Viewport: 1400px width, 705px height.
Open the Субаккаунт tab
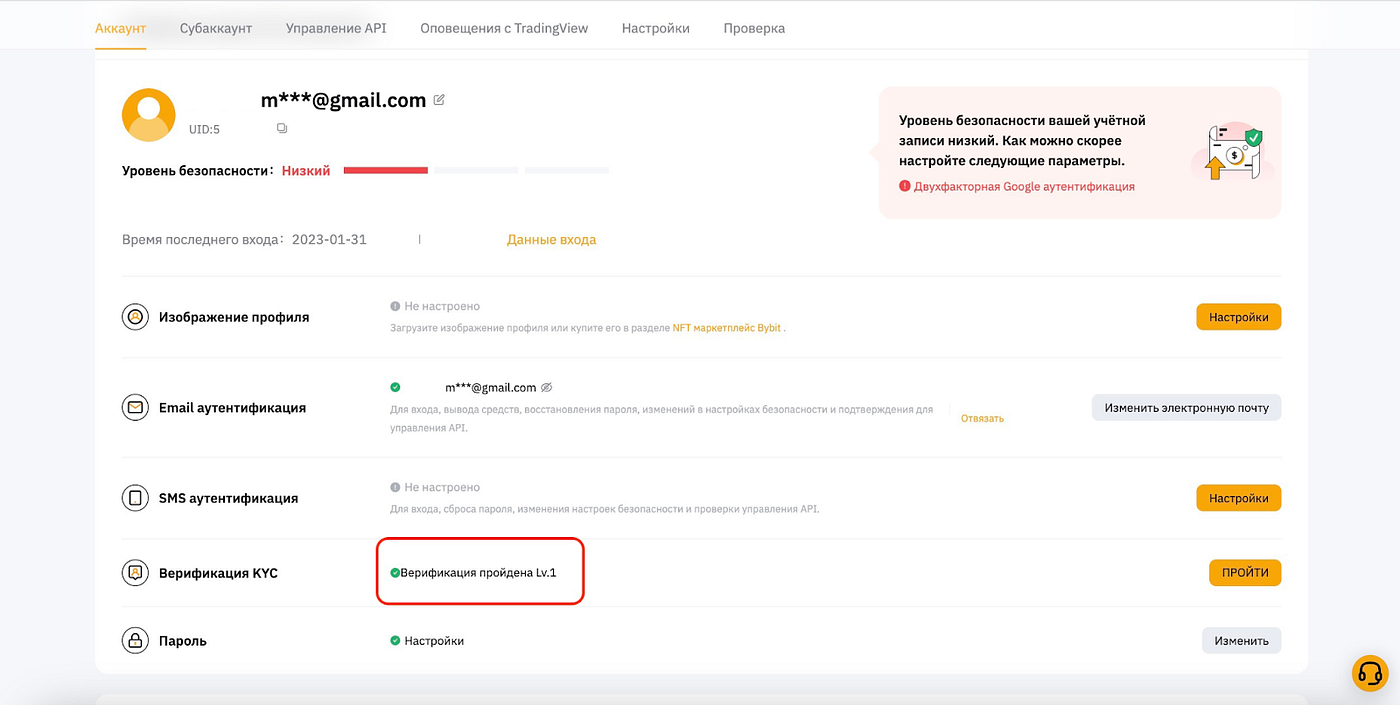tap(216, 28)
